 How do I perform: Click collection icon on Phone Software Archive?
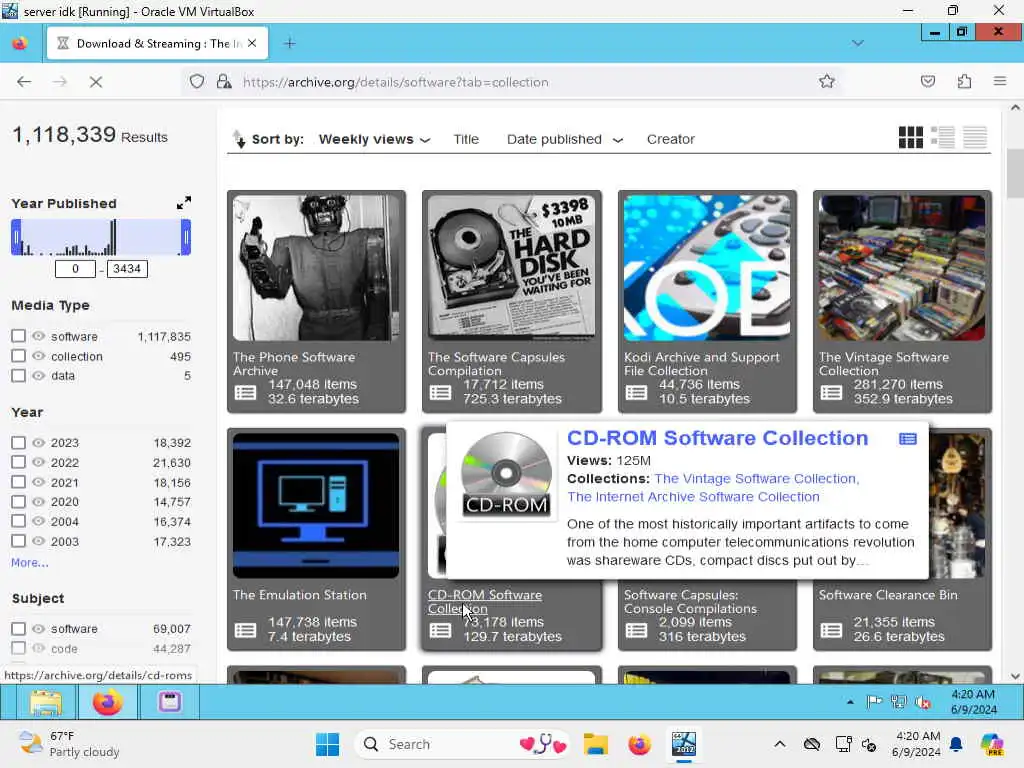[246, 392]
